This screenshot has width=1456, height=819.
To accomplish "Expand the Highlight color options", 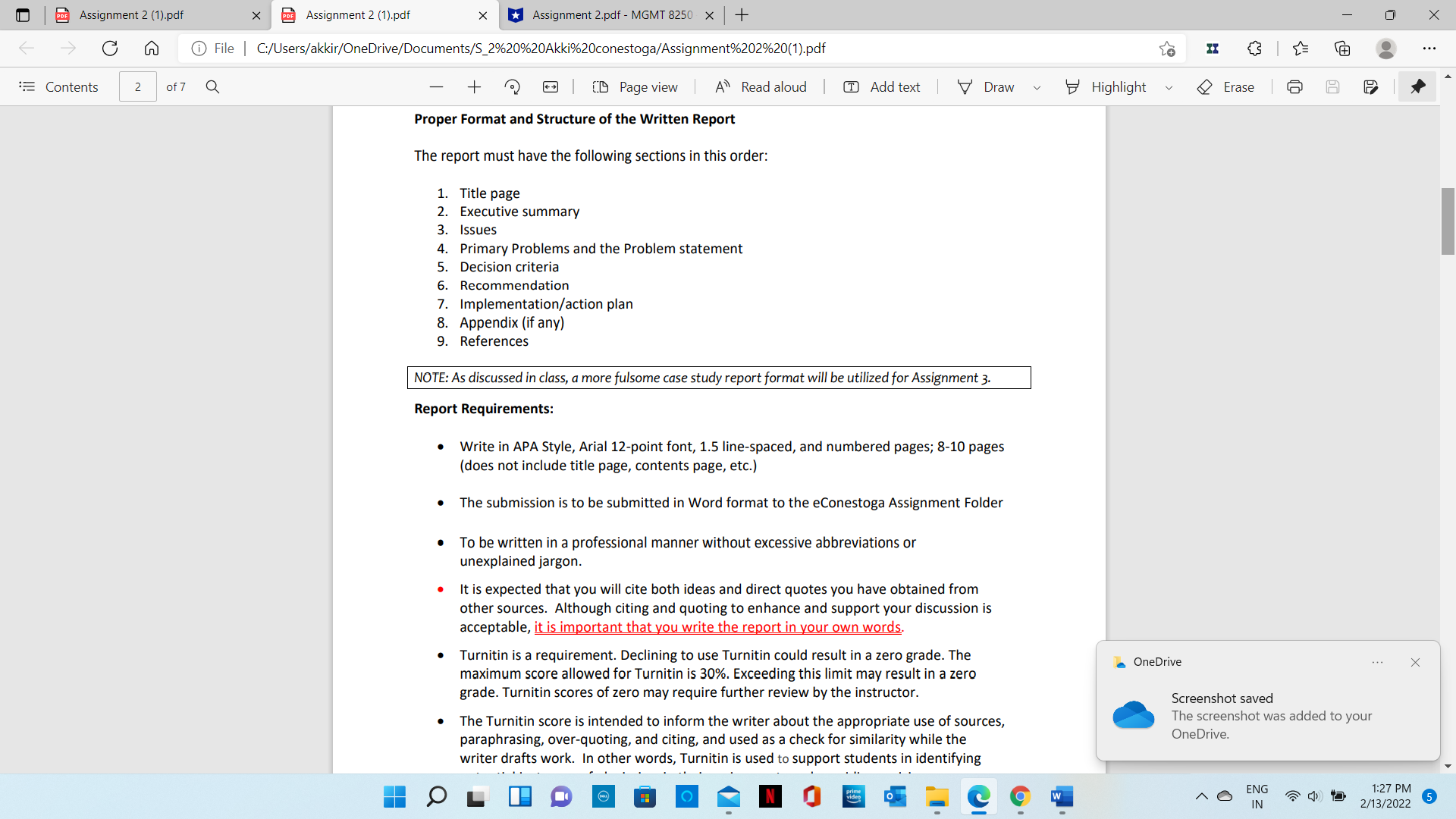I will (1169, 86).
